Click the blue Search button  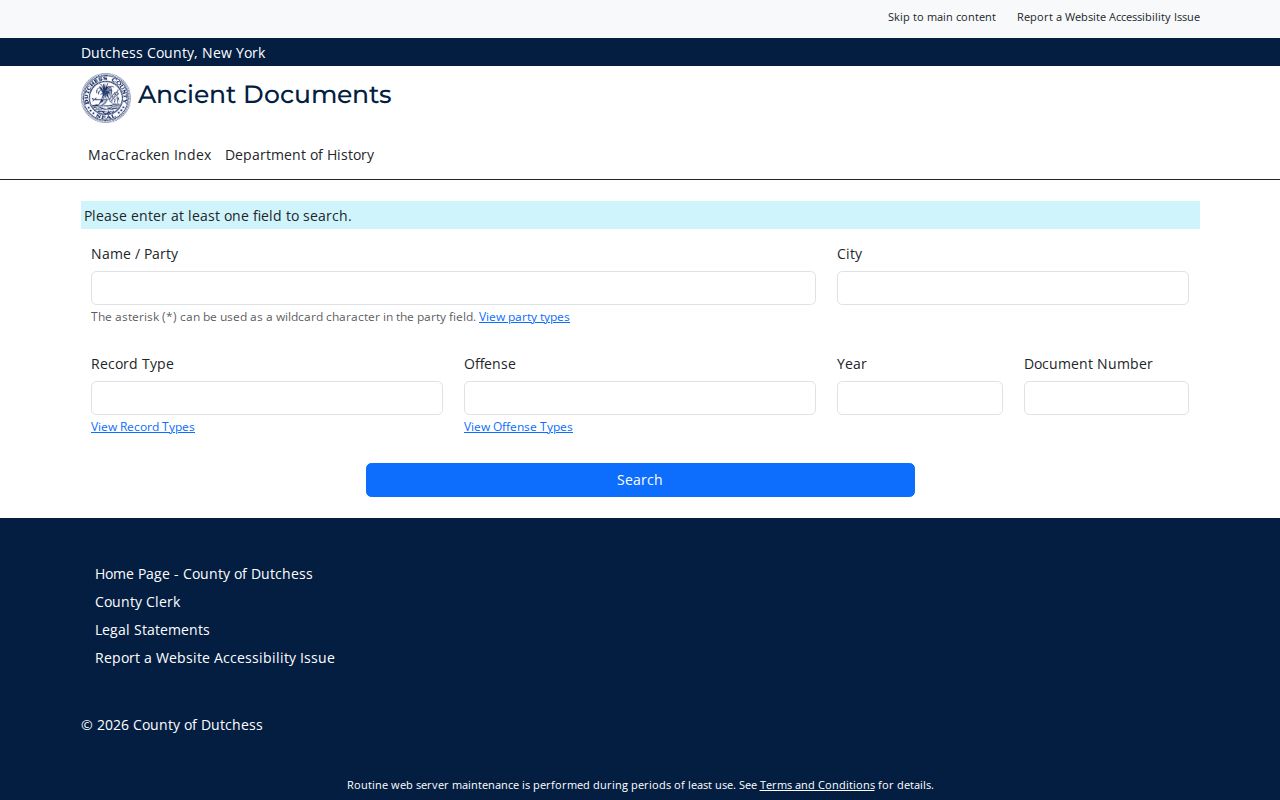(x=640, y=480)
